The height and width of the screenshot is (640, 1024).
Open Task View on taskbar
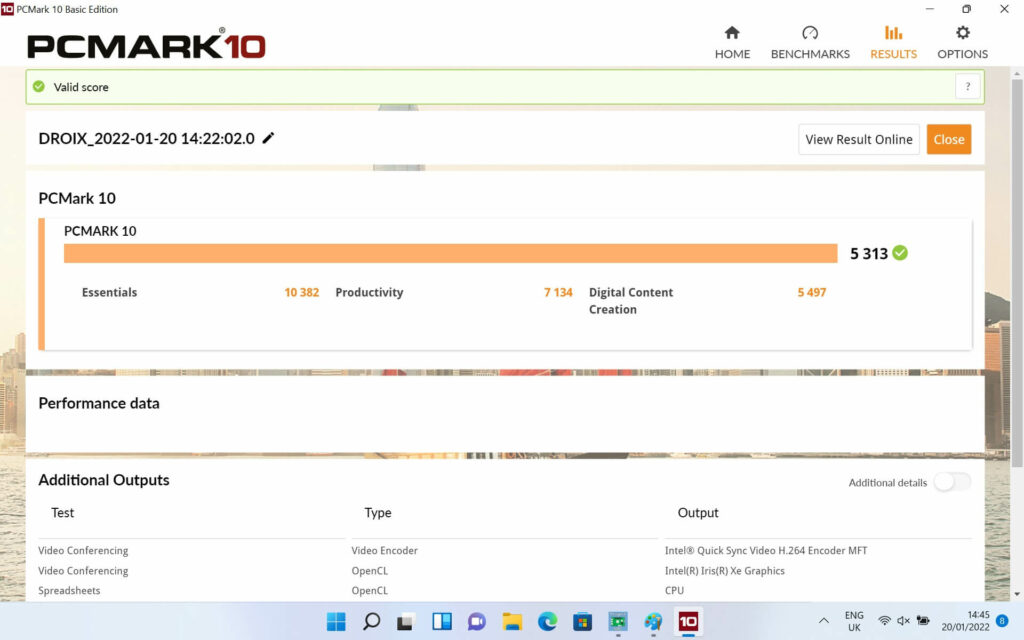click(x=406, y=621)
